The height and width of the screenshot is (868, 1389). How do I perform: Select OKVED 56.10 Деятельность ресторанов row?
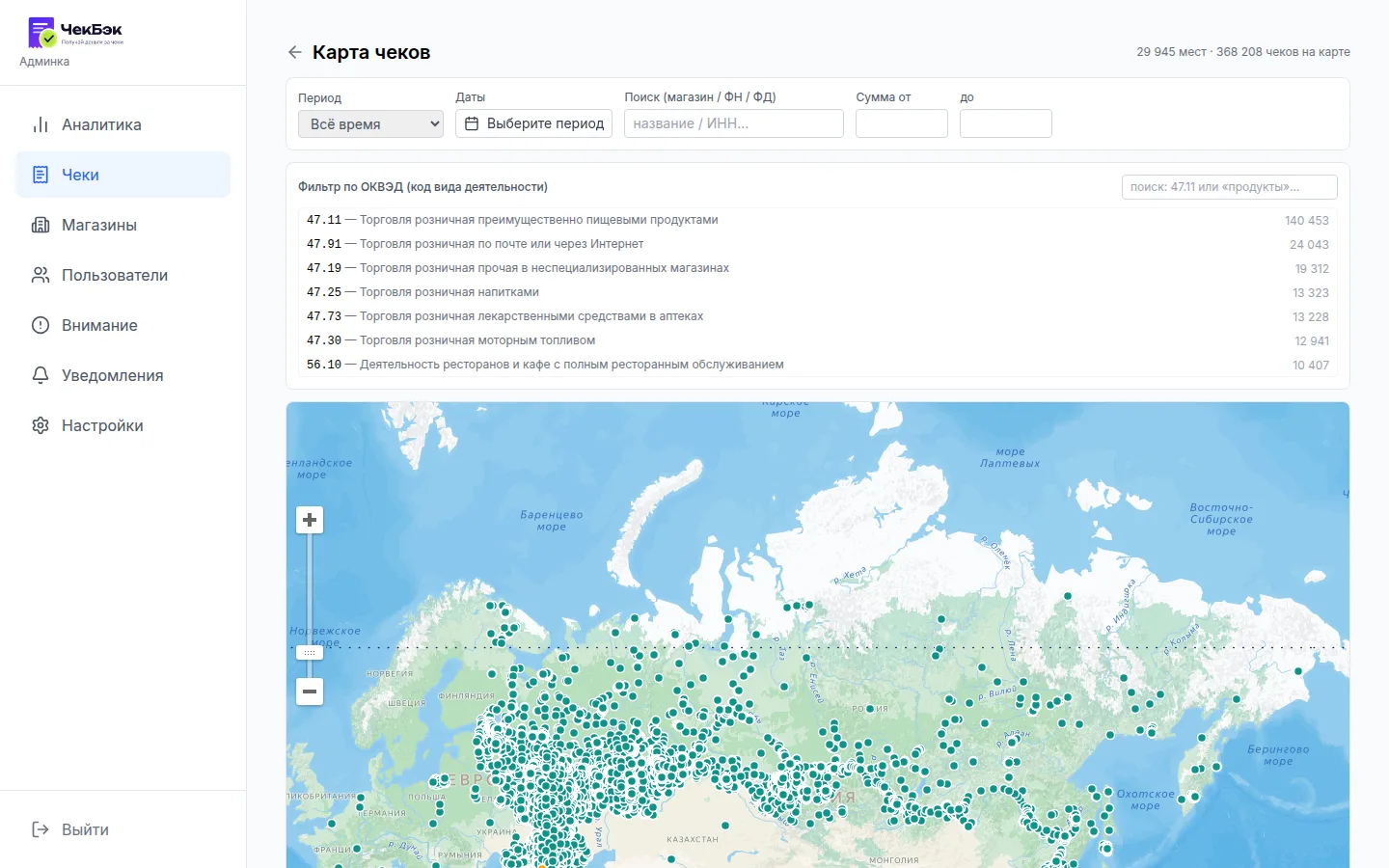[818, 365]
